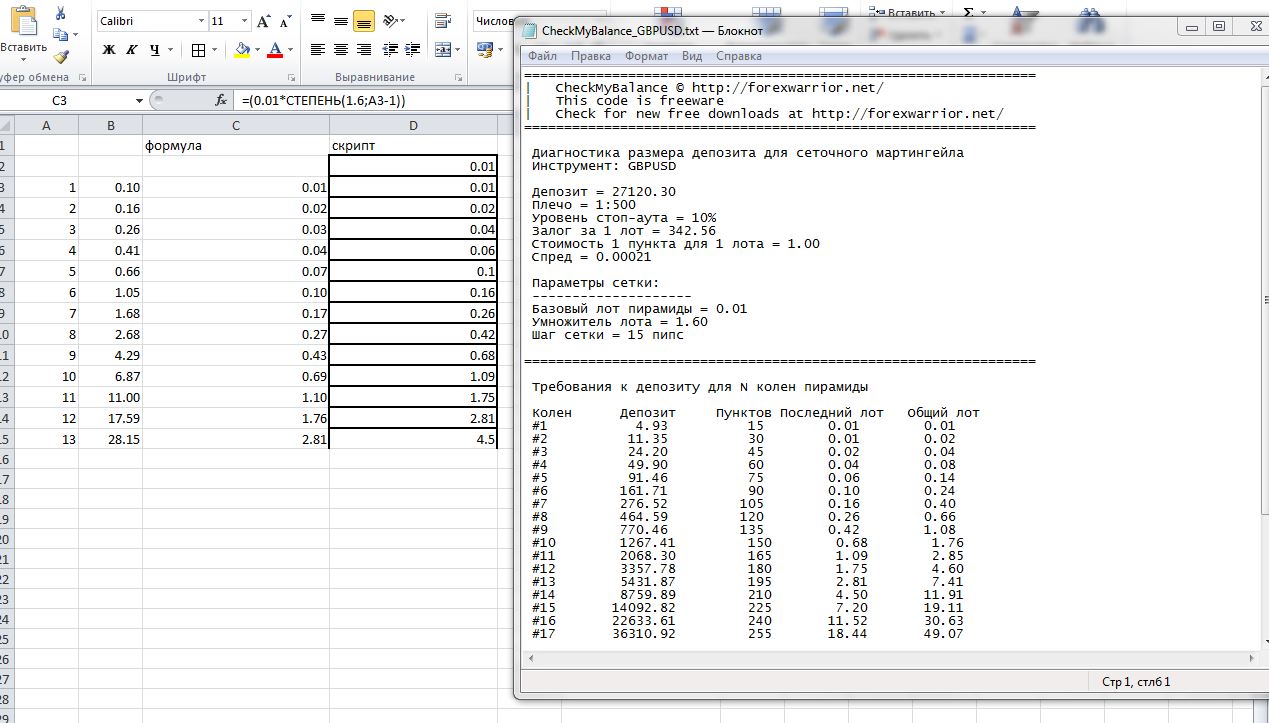Click 'Умножитель лота = 1.60' line in Notepad
Screen dimensions: 1269x723
click(620, 321)
